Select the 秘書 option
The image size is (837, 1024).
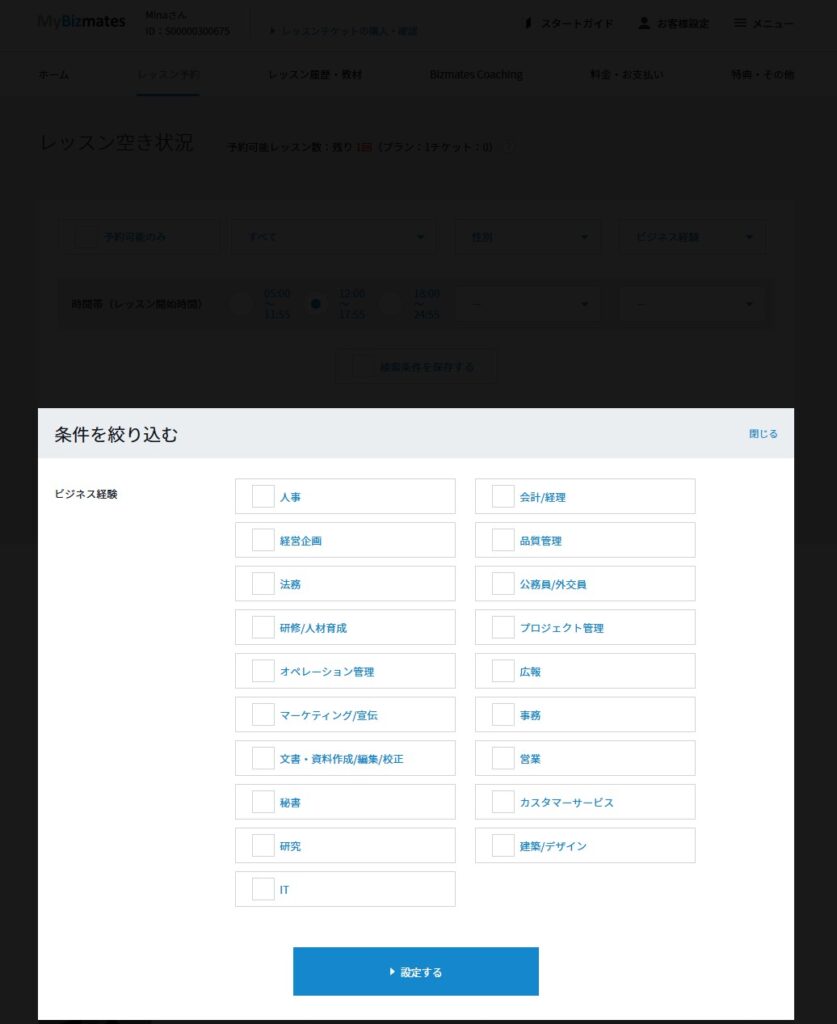pyautogui.click(x=263, y=802)
